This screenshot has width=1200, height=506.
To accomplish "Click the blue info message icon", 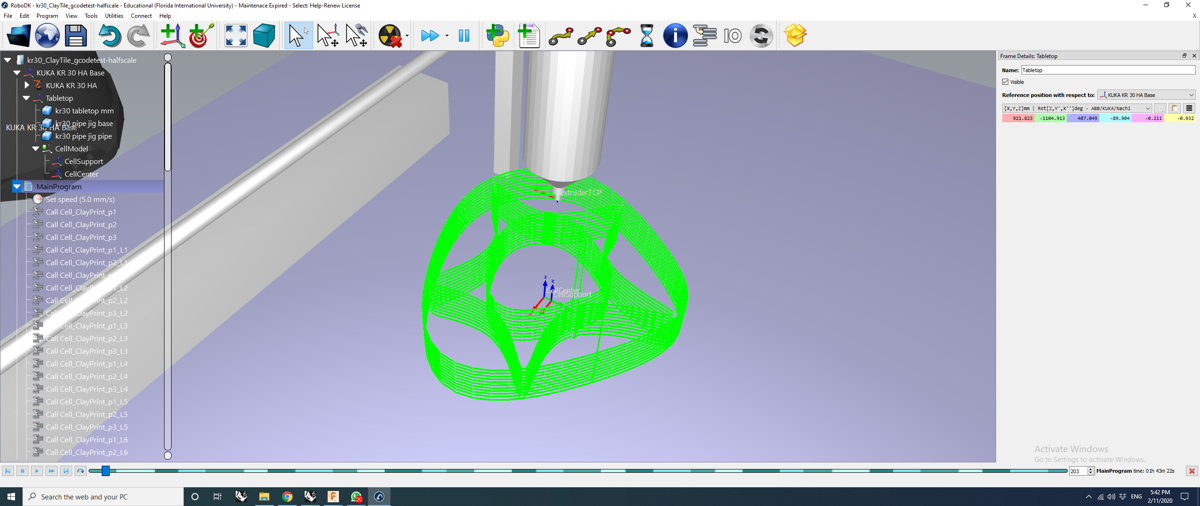I will [x=675, y=36].
